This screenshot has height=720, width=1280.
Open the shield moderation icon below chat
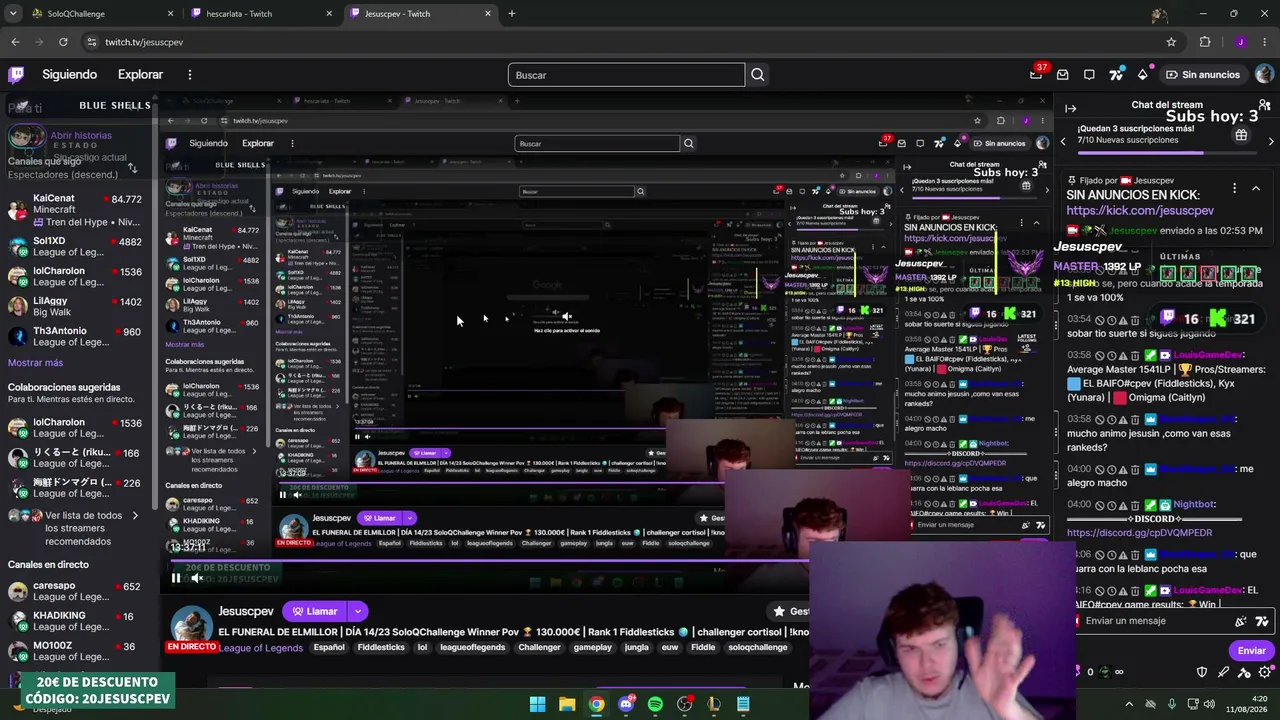coord(1202,672)
